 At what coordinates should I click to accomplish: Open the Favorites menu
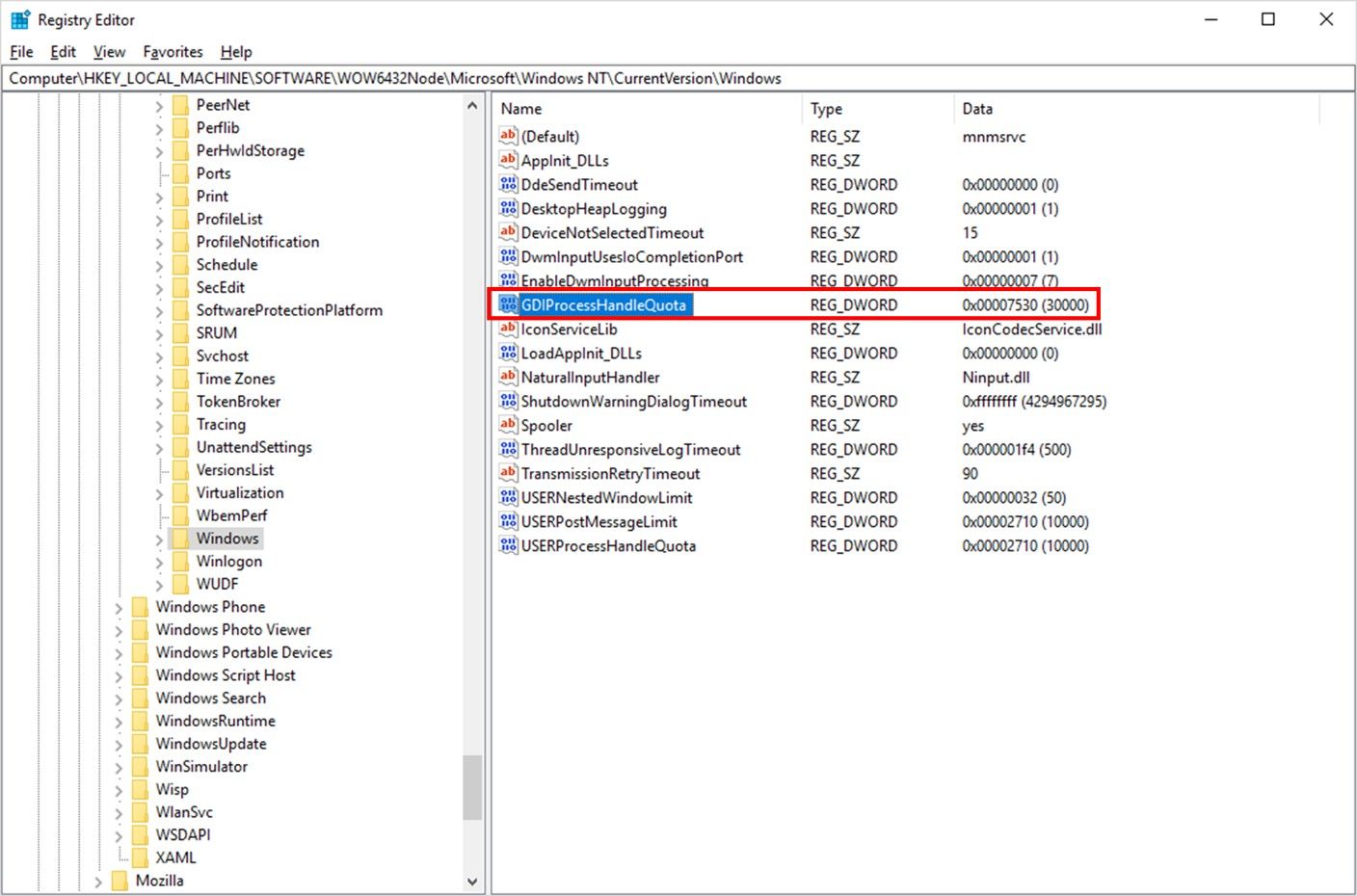coord(173,52)
